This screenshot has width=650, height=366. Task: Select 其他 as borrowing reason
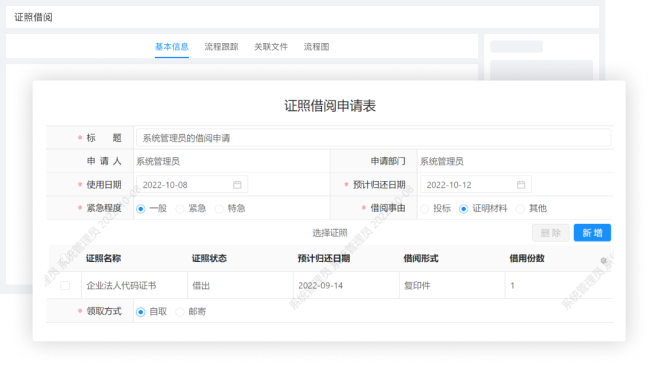pos(520,208)
